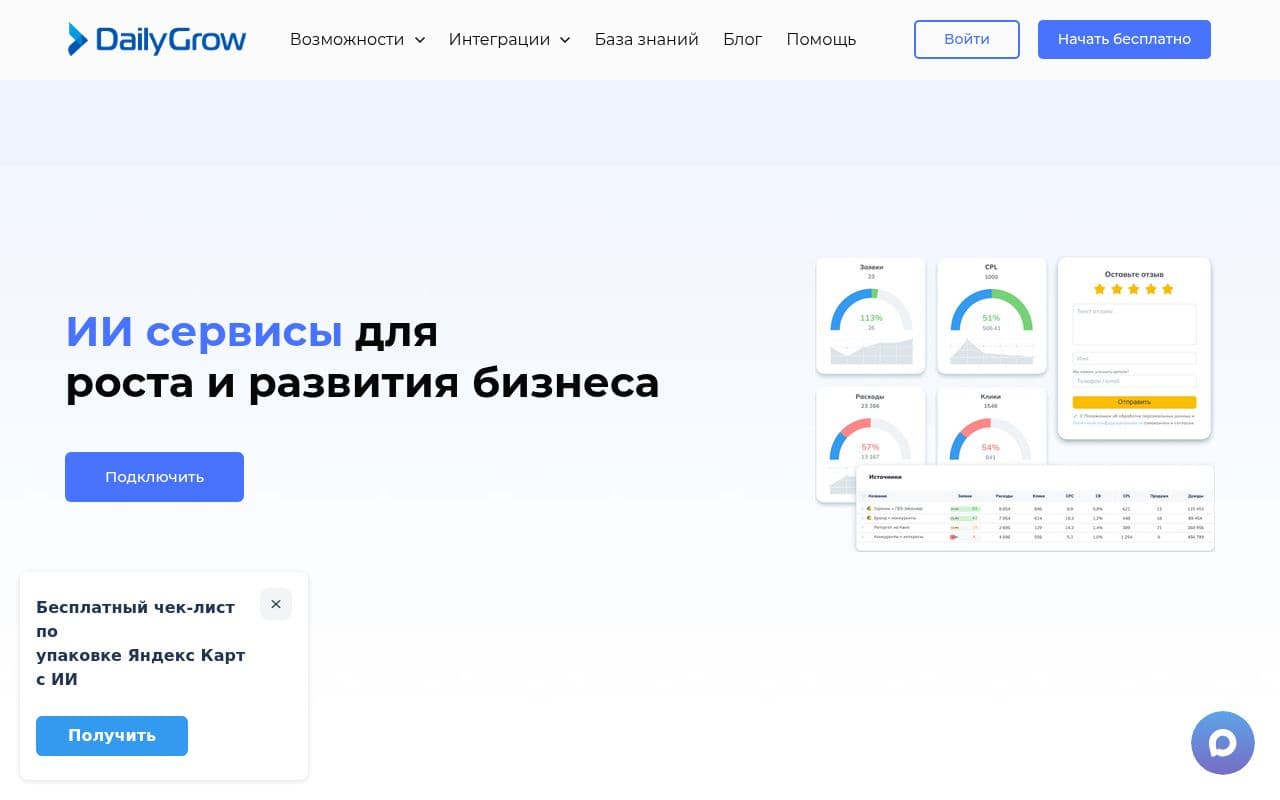
Task: Open the База знаний page
Action: pyautogui.click(x=646, y=39)
